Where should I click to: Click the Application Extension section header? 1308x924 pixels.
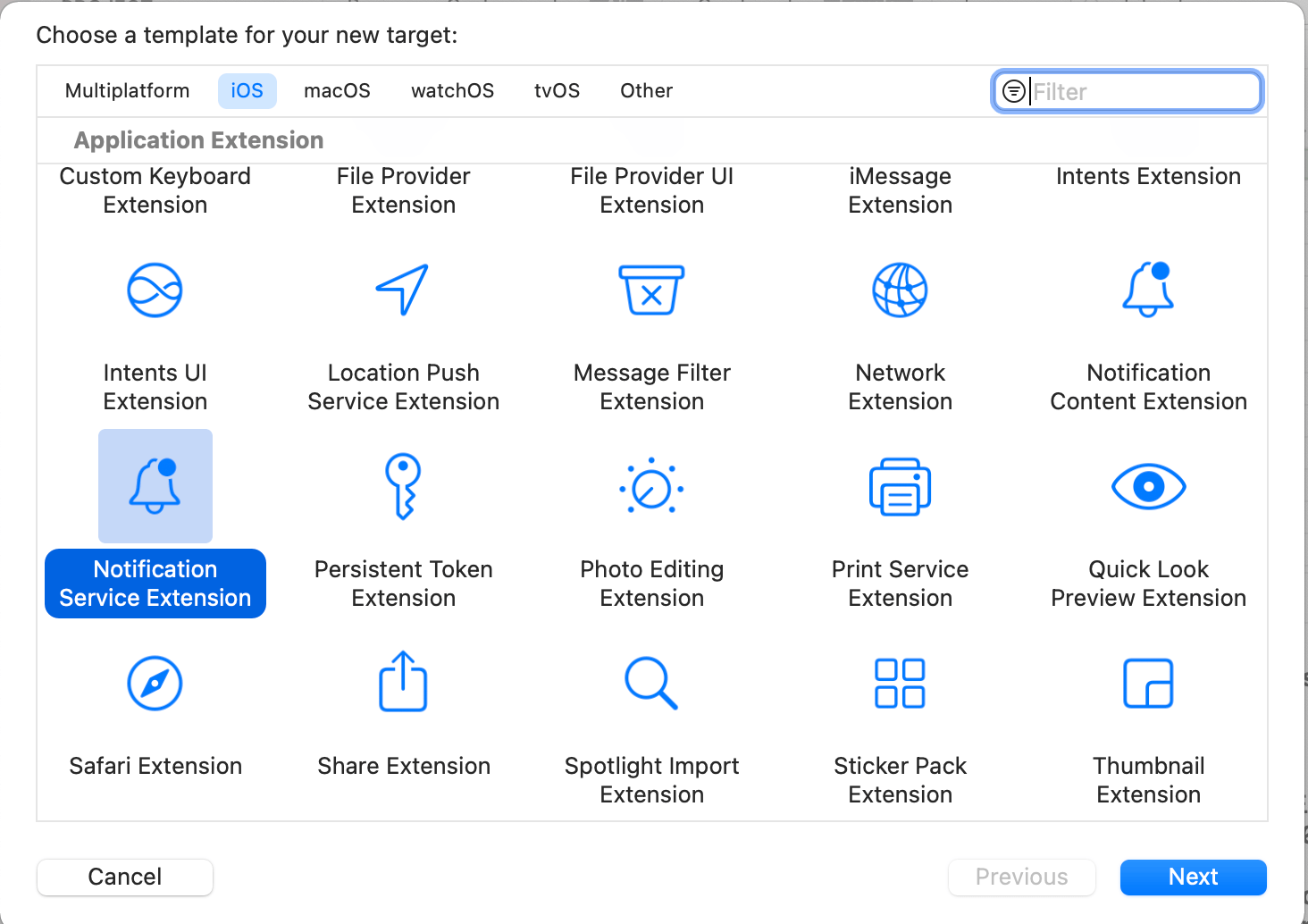198,140
